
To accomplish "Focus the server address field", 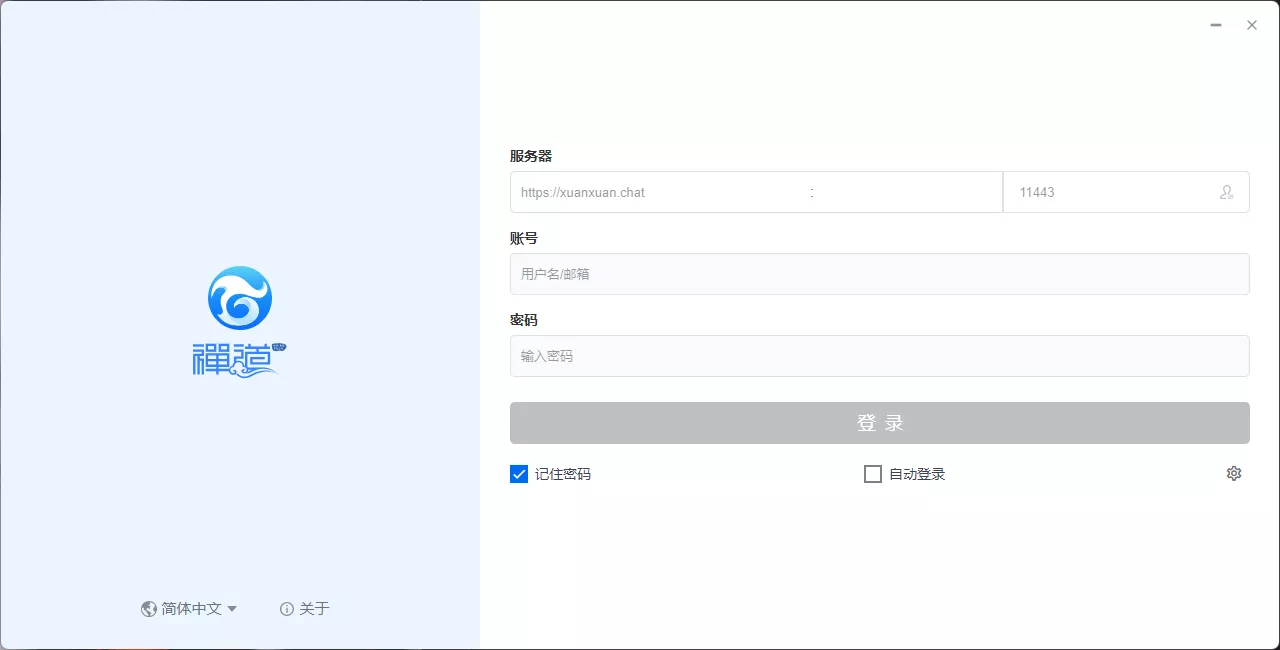I will (756, 192).
